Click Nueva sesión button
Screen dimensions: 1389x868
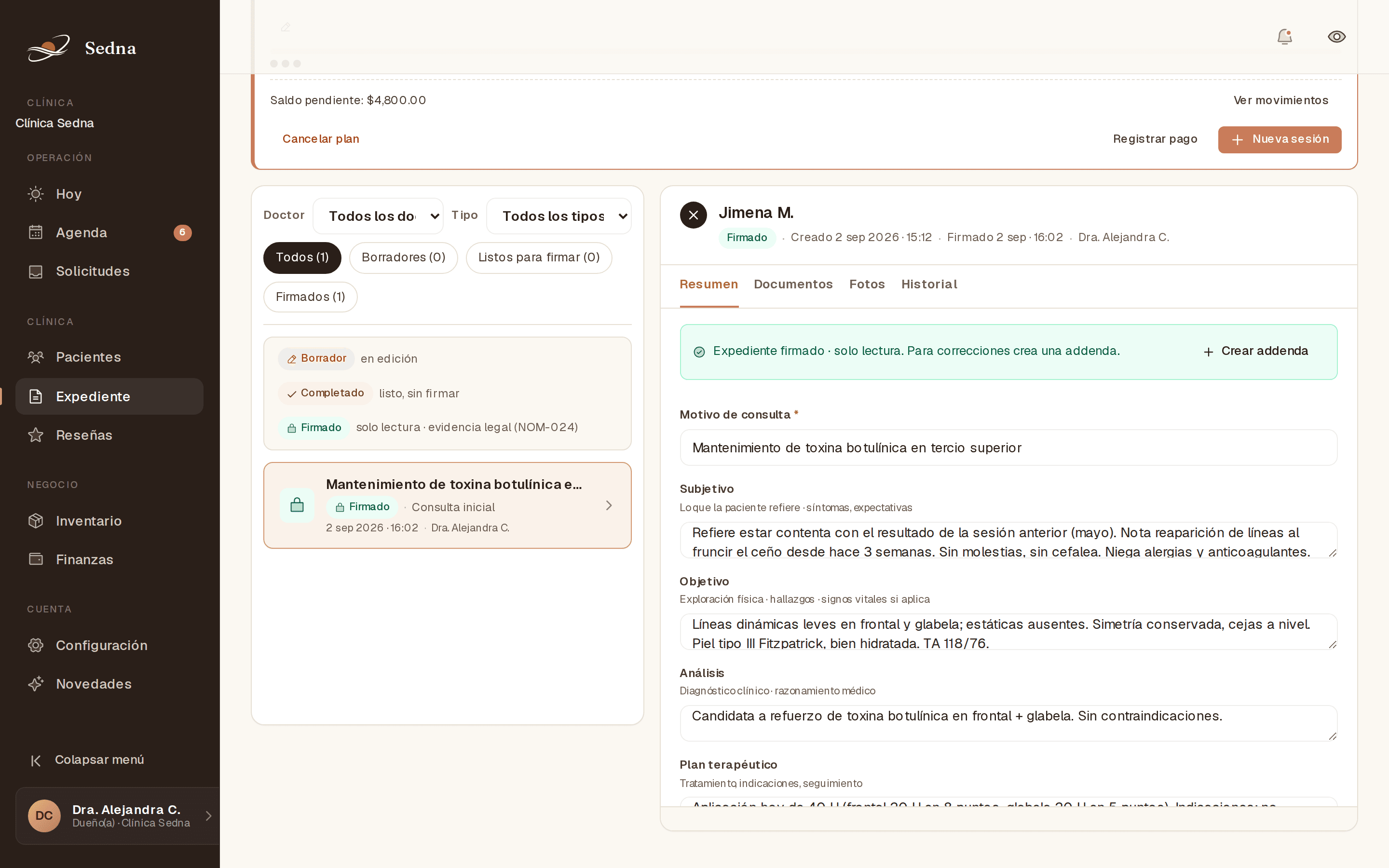(x=1280, y=139)
